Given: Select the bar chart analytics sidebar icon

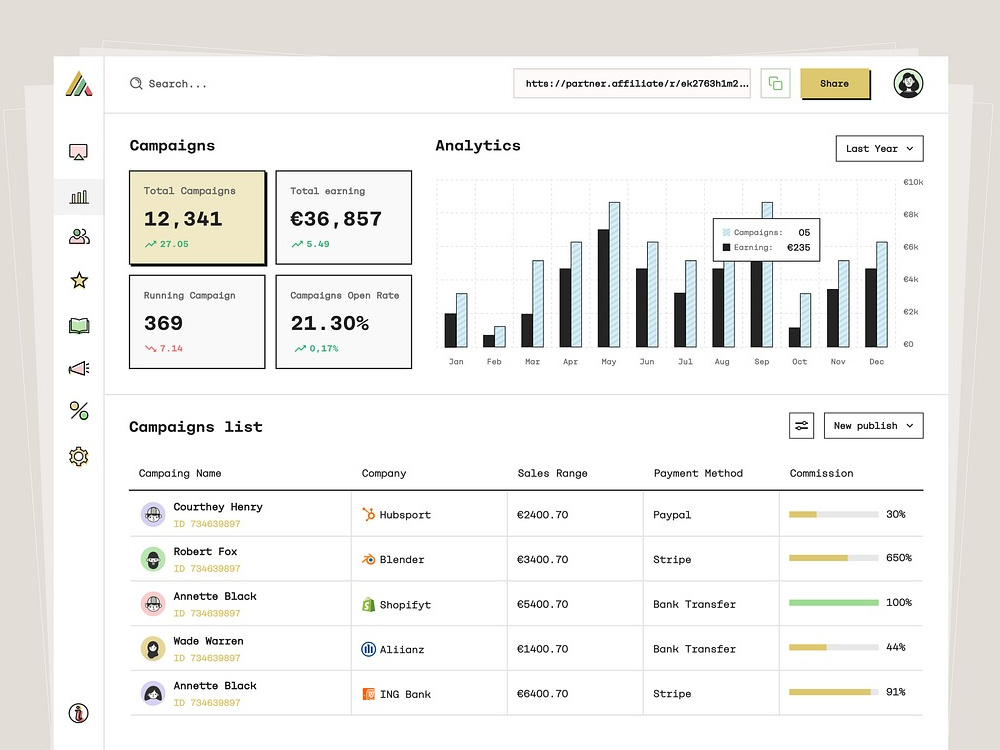Looking at the screenshot, I should pyautogui.click(x=79, y=196).
